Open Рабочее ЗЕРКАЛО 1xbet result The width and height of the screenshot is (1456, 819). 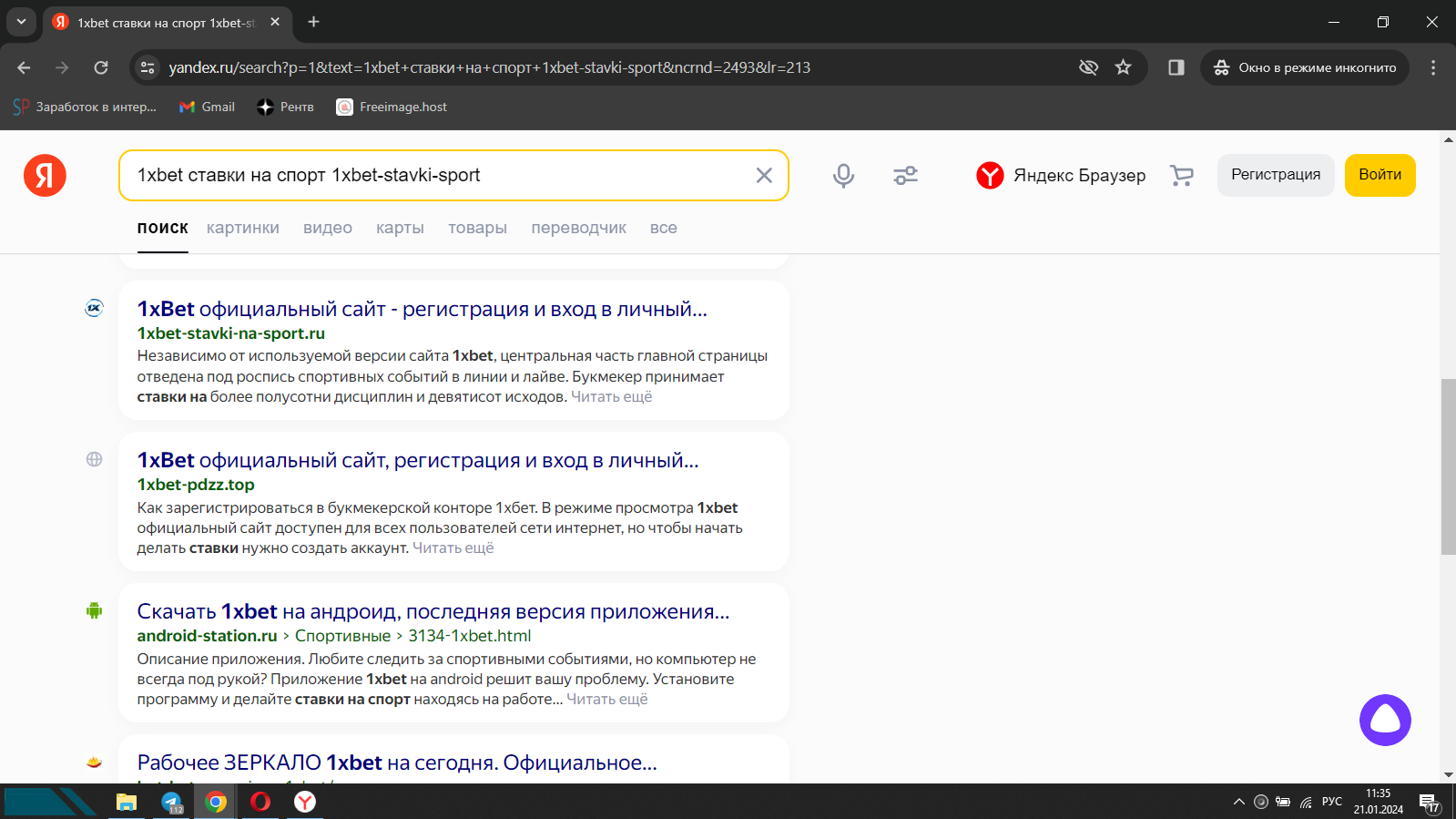397,763
